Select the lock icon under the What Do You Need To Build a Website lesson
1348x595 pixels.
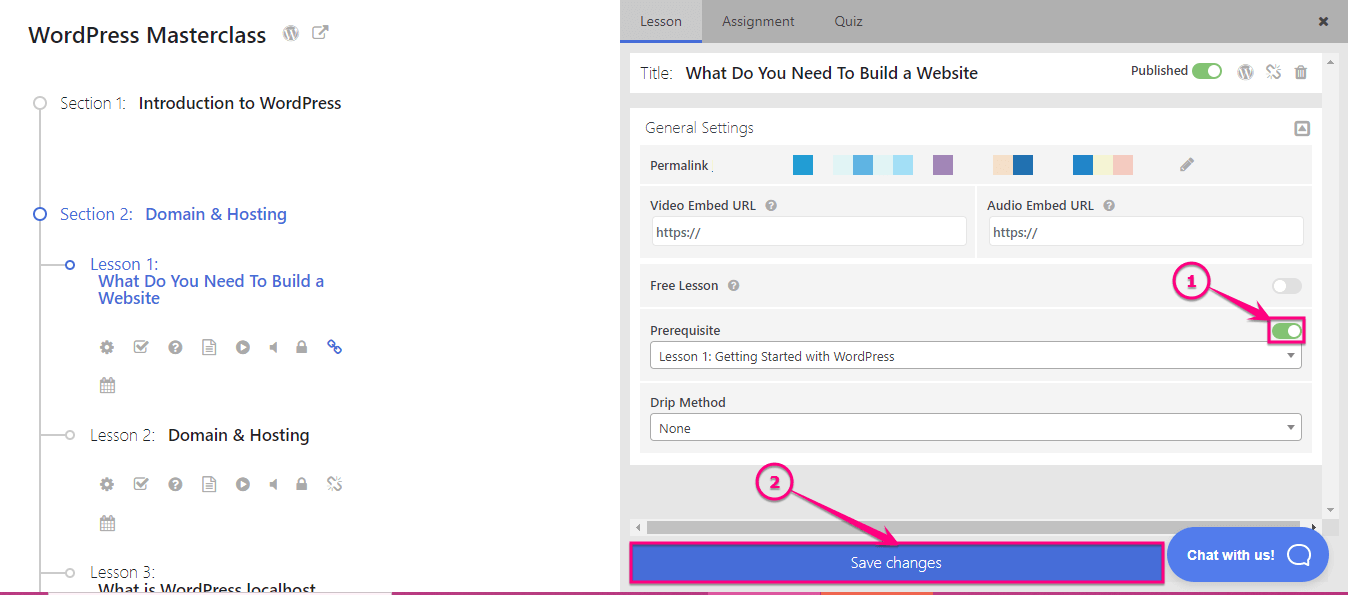pyautogui.click(x=301, y=347)
